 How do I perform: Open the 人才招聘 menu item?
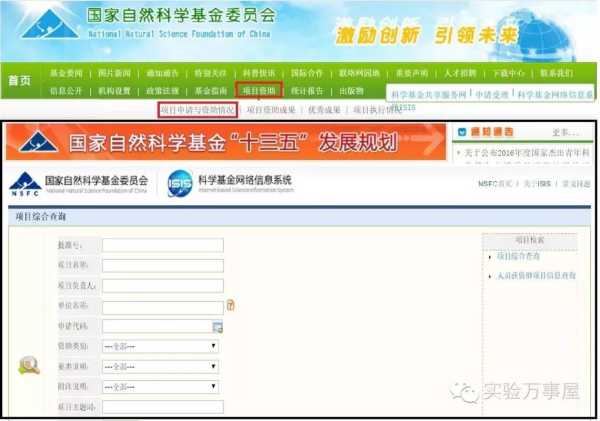pos(460,73)
